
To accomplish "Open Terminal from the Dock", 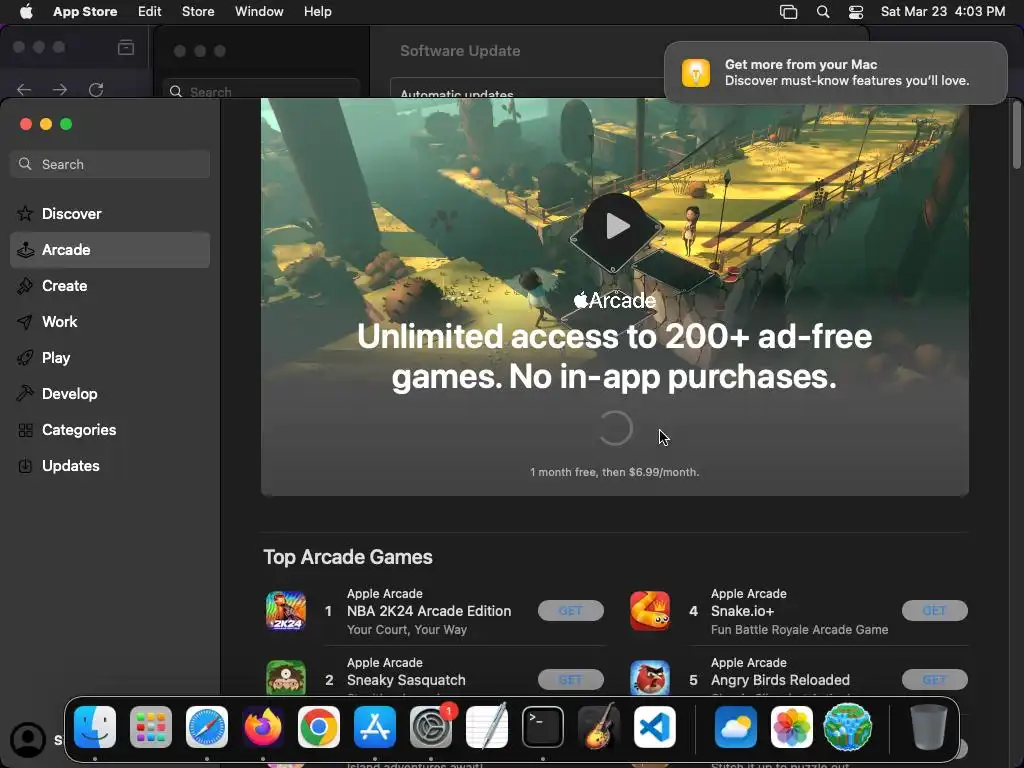I will tap(543, 727).
